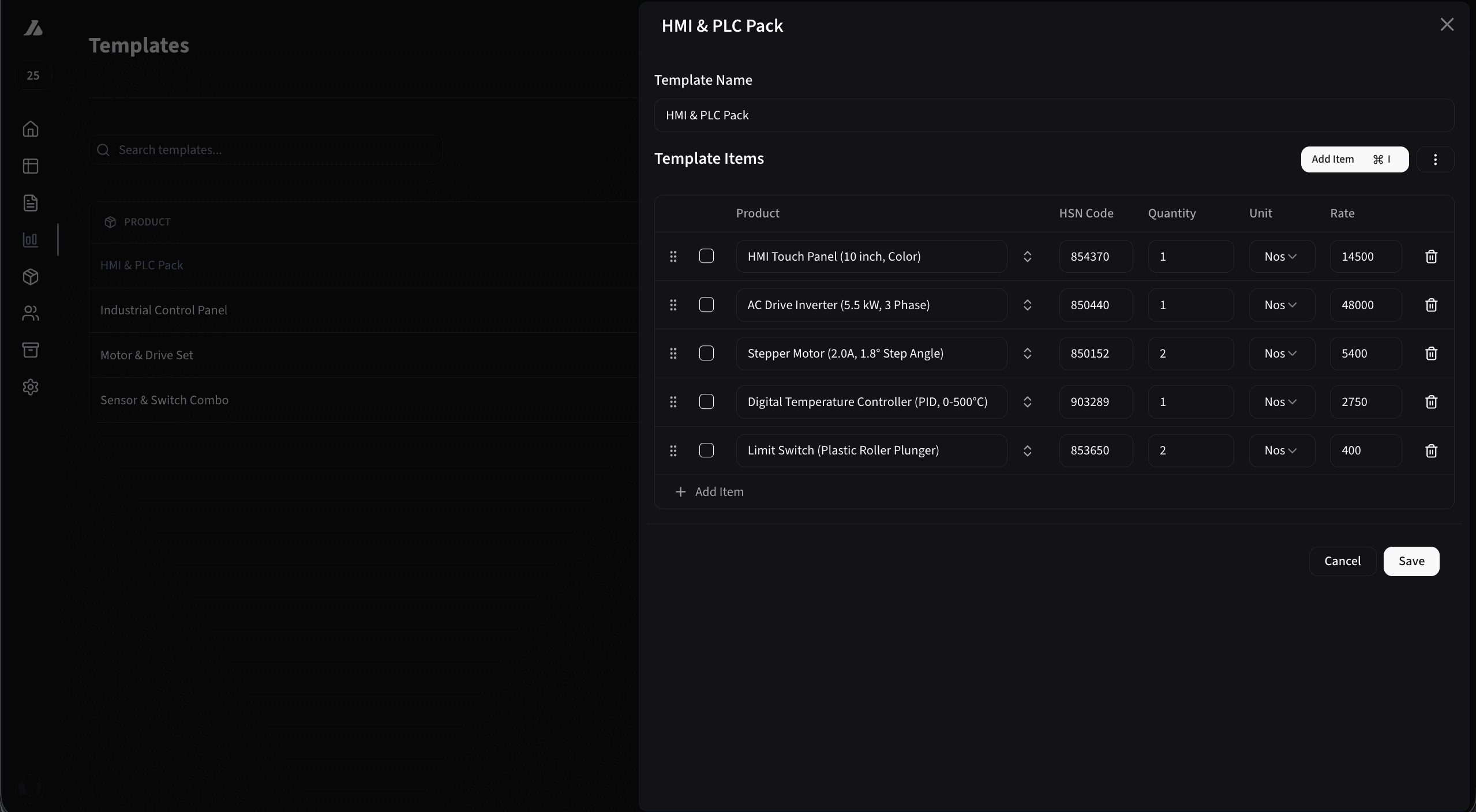The image size is (1476, 812).
Task: Open settings gear in sidebar
Action: (x=31, y=387)
